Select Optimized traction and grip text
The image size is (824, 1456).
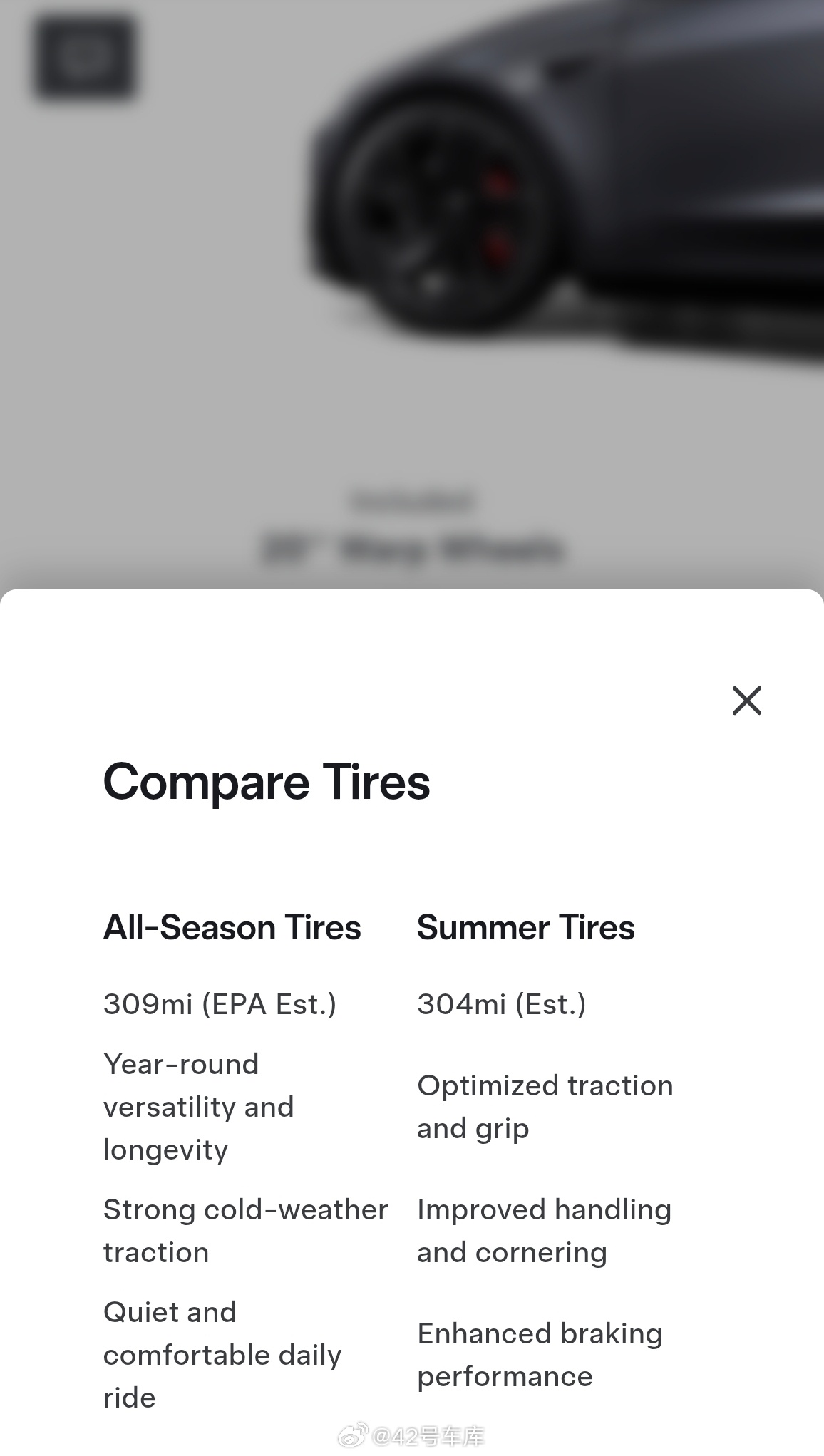(x=545, y=1107)
